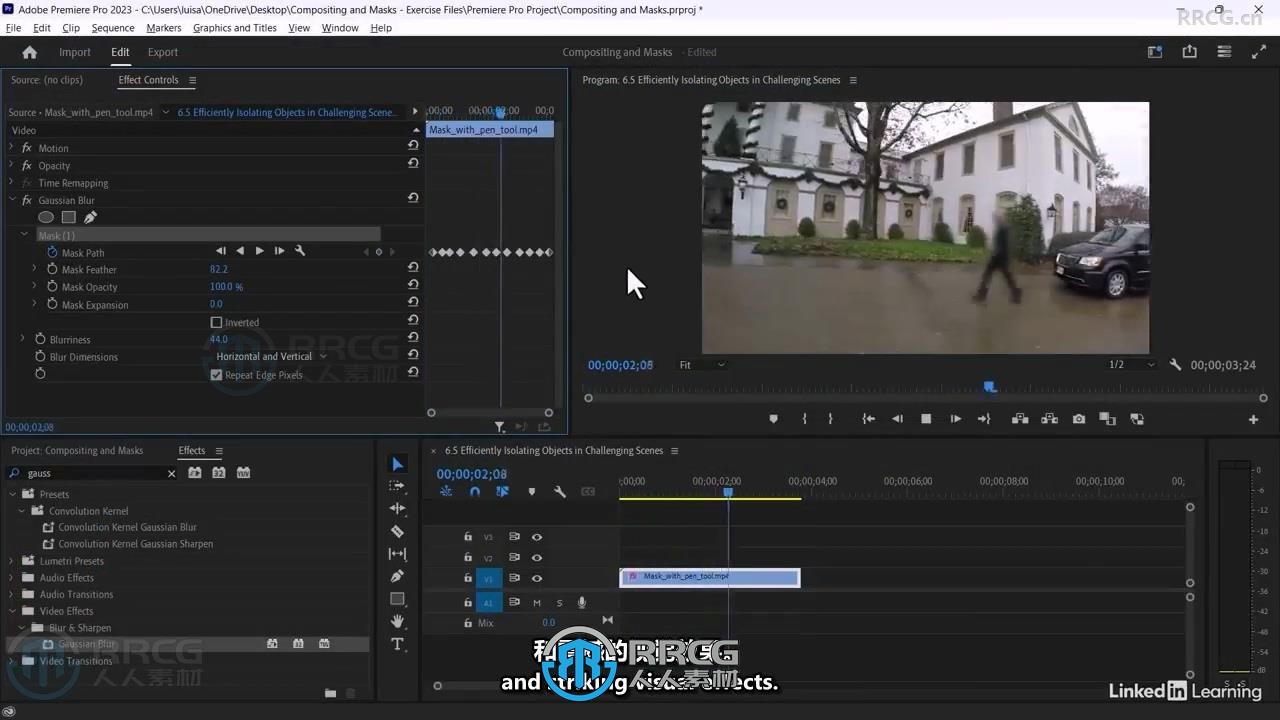Select the Ripple Edit tool
Image resolution: width=1280 pixels, height=720 pixels.
[397, 509]
